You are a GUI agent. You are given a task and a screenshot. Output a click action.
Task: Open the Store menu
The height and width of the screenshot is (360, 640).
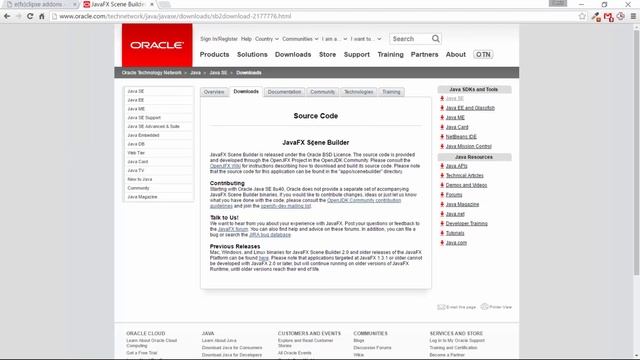click(327, 54)
